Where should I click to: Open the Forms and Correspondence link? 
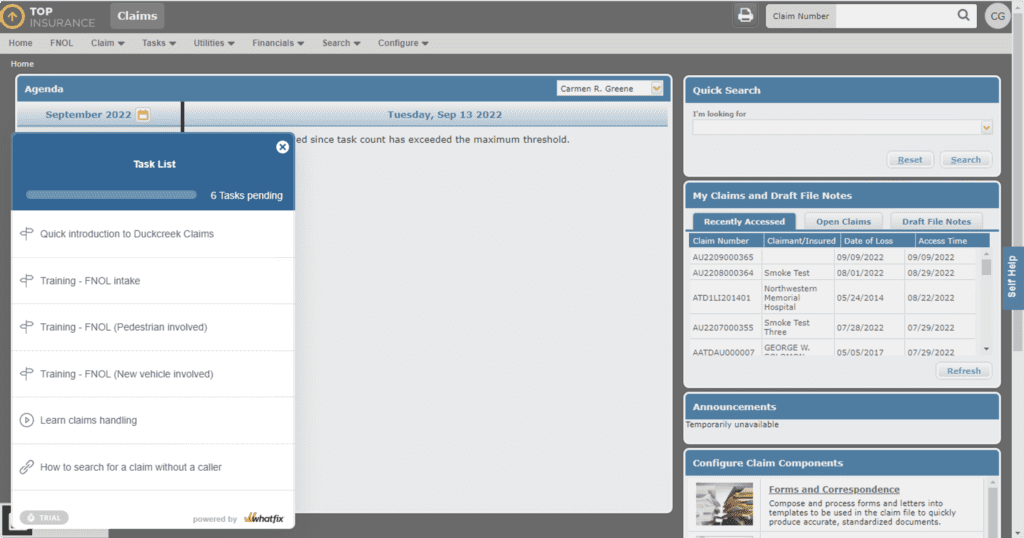[834, 489]
